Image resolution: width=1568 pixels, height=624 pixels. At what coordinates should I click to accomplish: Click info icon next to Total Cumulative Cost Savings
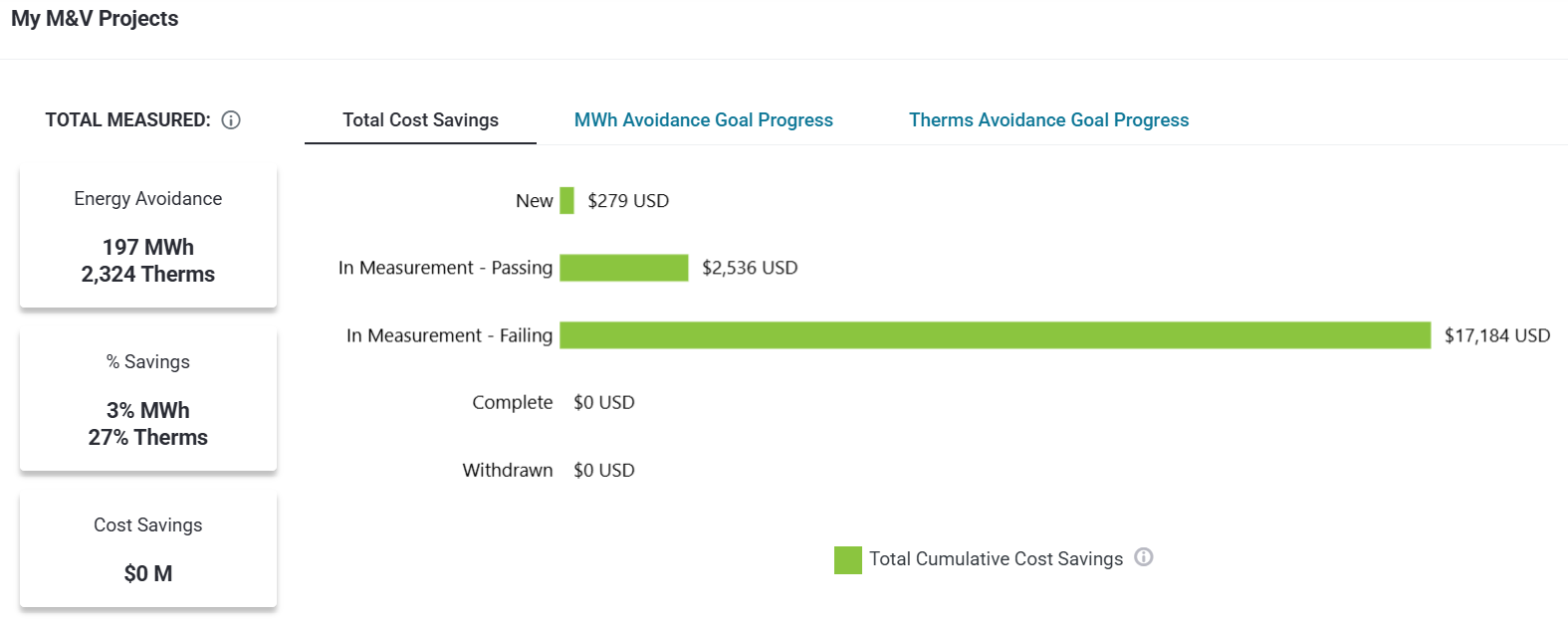coord(1144,557)
